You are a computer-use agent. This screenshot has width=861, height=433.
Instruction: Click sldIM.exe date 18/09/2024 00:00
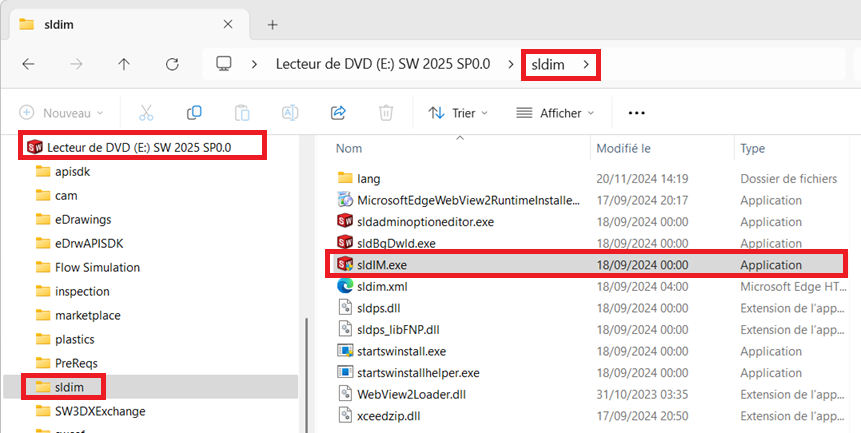pos(642,265)
